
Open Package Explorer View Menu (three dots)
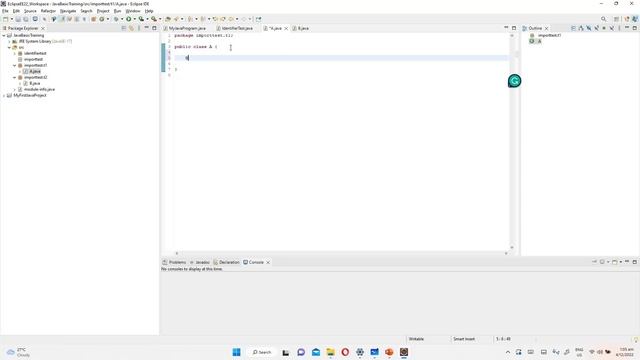[x=139, y=28]
